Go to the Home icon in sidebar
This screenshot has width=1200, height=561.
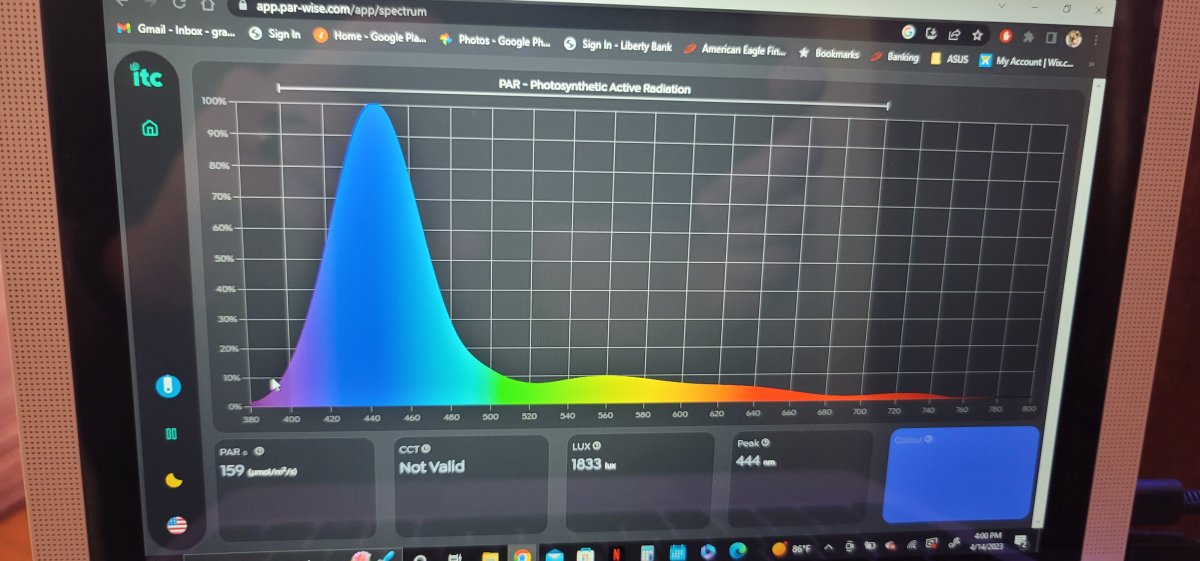click(149, 128)
